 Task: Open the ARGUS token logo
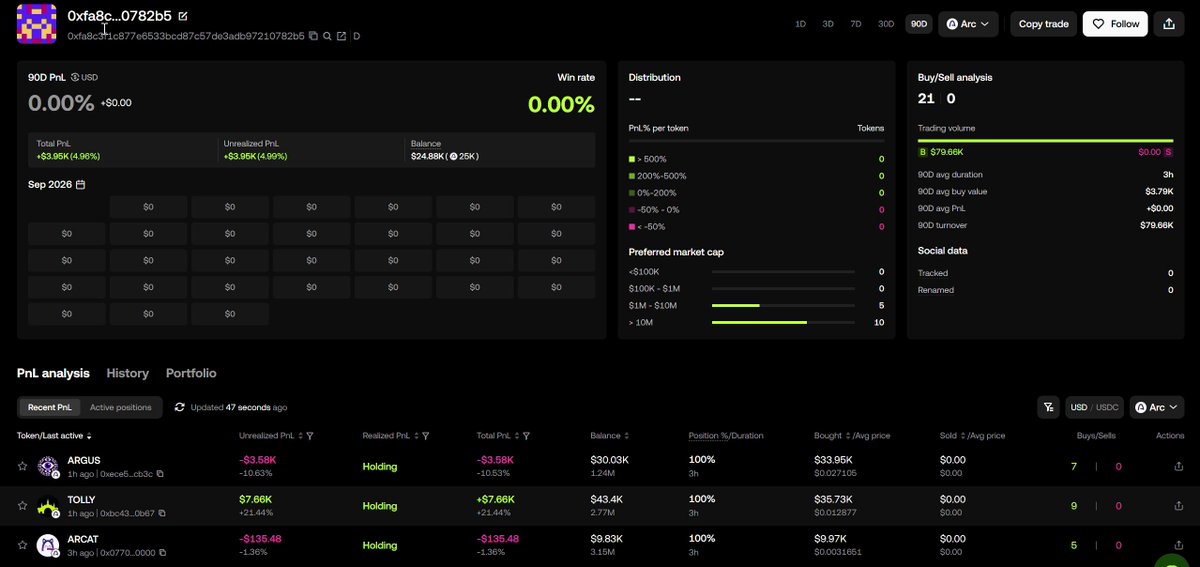tap(48, 466)
